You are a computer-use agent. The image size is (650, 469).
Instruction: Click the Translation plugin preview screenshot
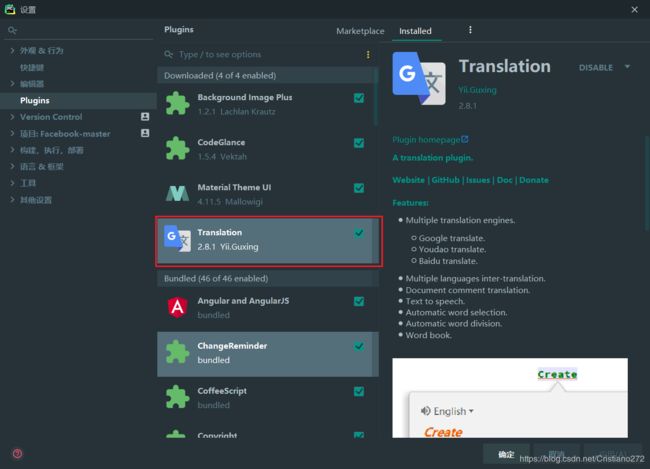coord(510,398)
